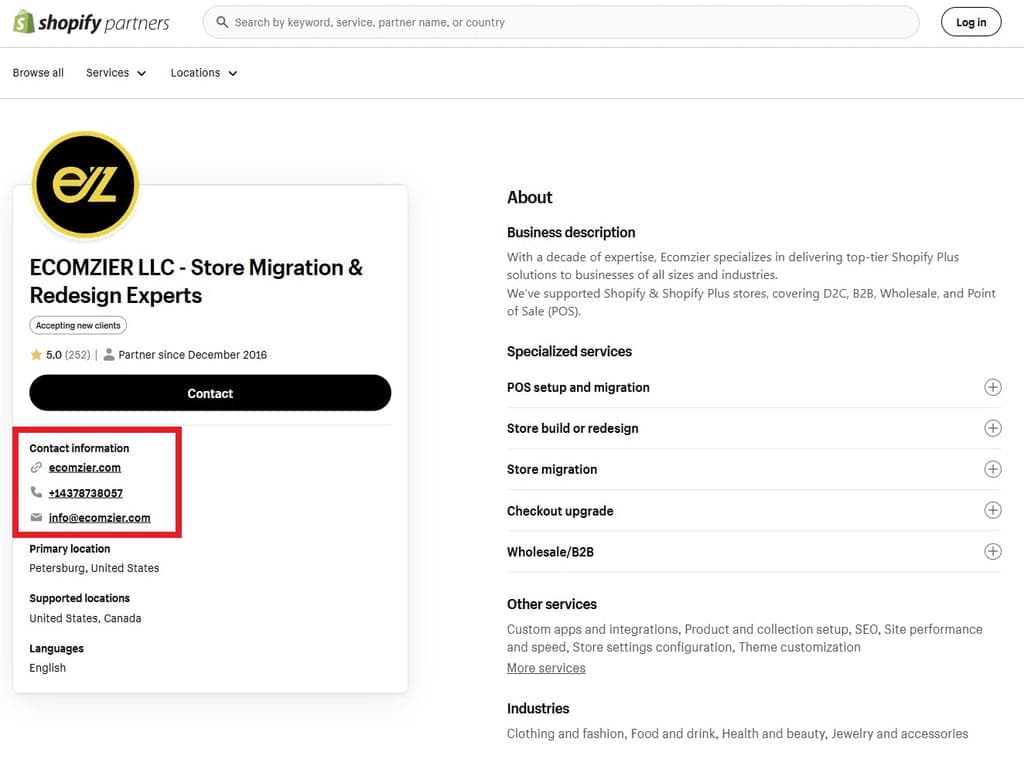The width and height of the screenshot is (1024, 759).
Task: Click the info@ecomzier.com email link
Action: tap(99, 517)
